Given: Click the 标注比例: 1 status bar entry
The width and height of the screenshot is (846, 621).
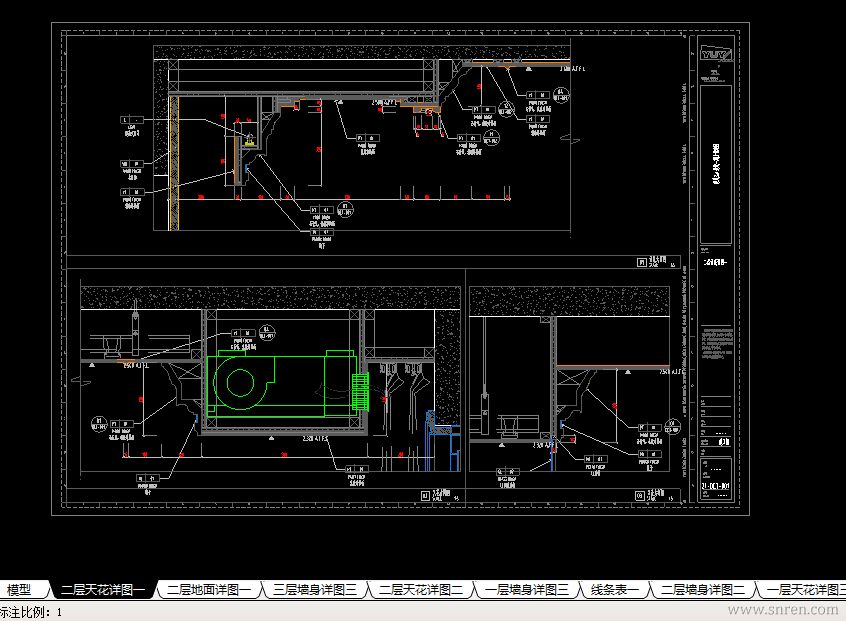Looking at the screenshot, I should tap(31, 612).
